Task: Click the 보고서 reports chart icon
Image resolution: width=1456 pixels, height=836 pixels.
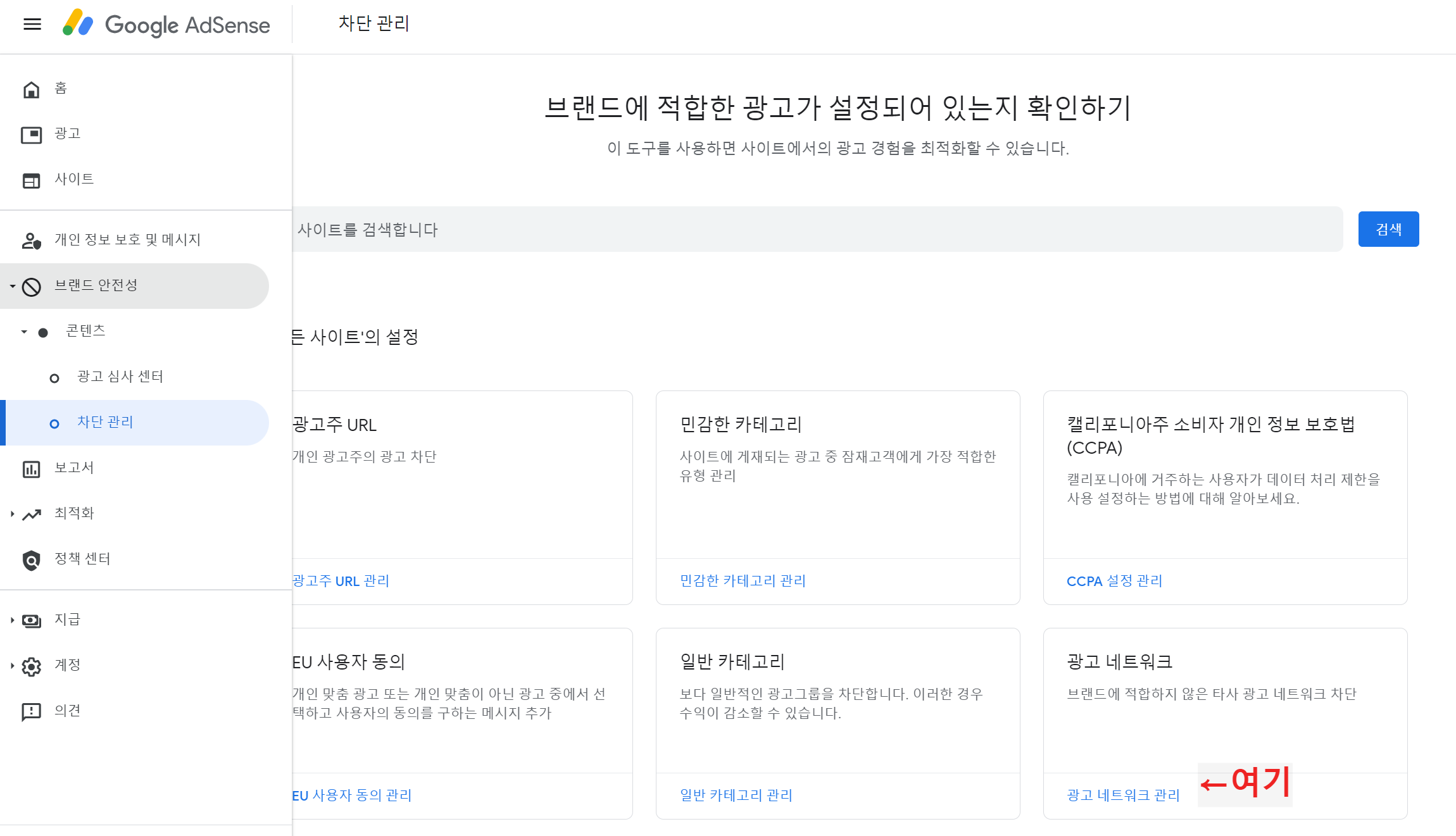Action: [x=32, y=468]
